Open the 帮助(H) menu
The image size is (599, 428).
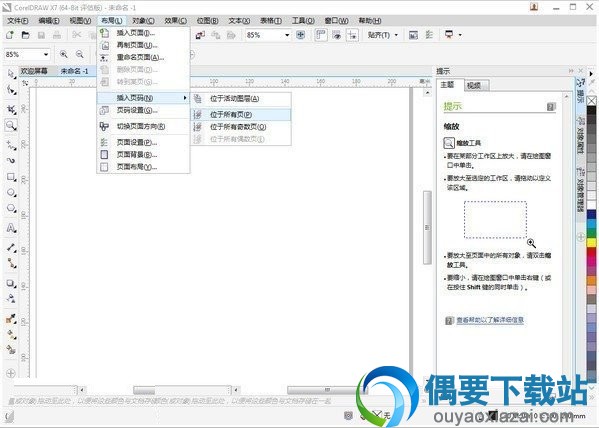(x=370, y=21)
